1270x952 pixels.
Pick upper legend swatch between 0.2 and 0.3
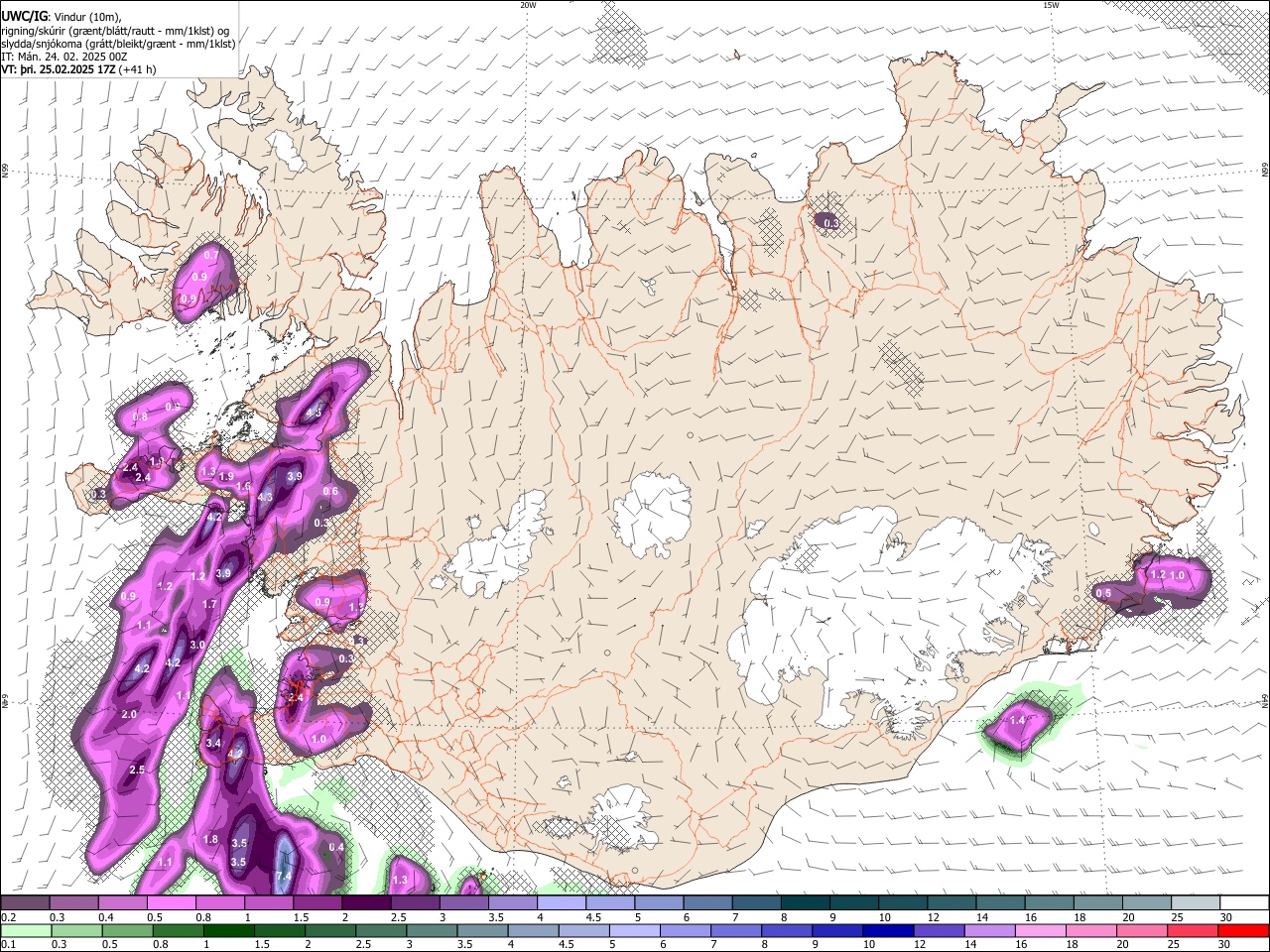point(25,903)
